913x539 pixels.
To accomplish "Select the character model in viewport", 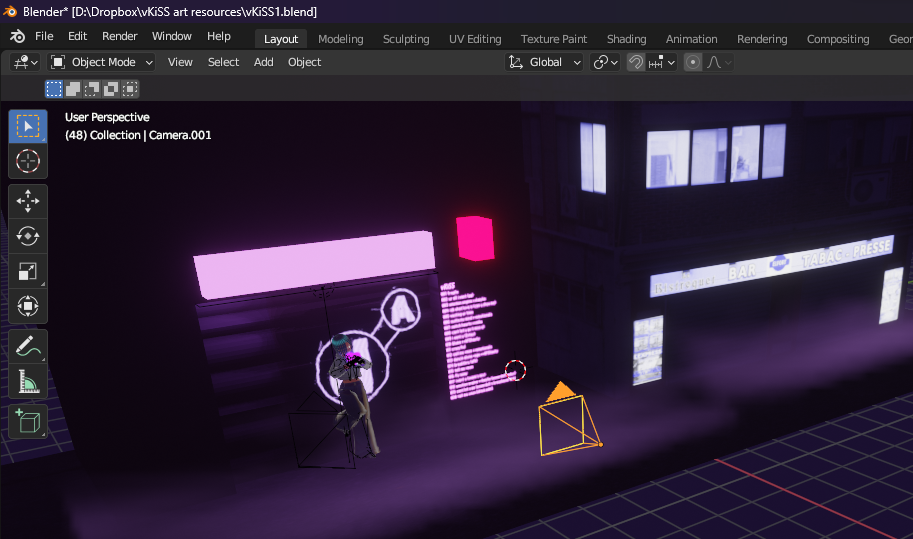I will (352, 396).
